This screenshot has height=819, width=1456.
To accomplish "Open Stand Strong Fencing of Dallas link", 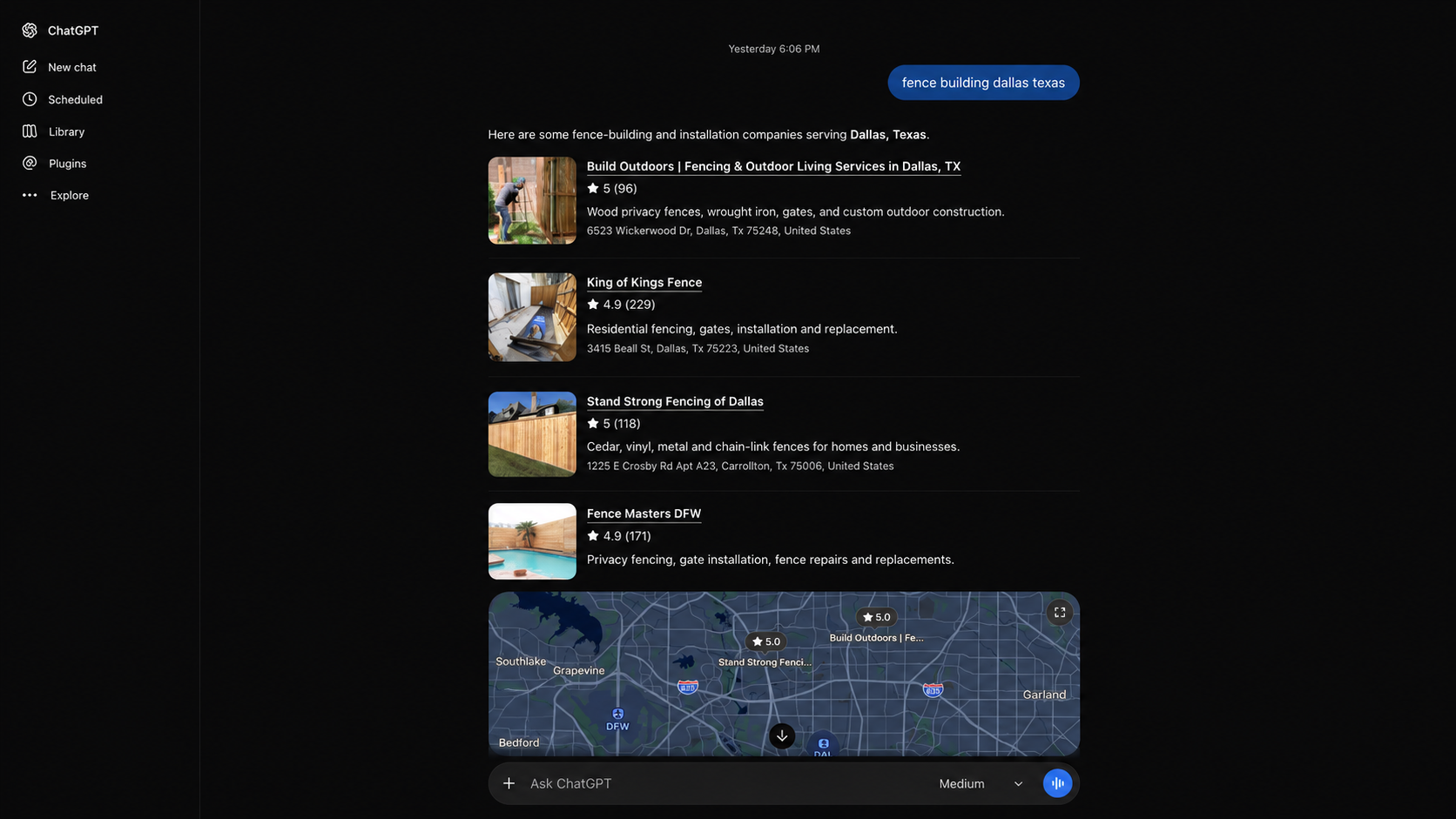I will click(x=675, y=401).
